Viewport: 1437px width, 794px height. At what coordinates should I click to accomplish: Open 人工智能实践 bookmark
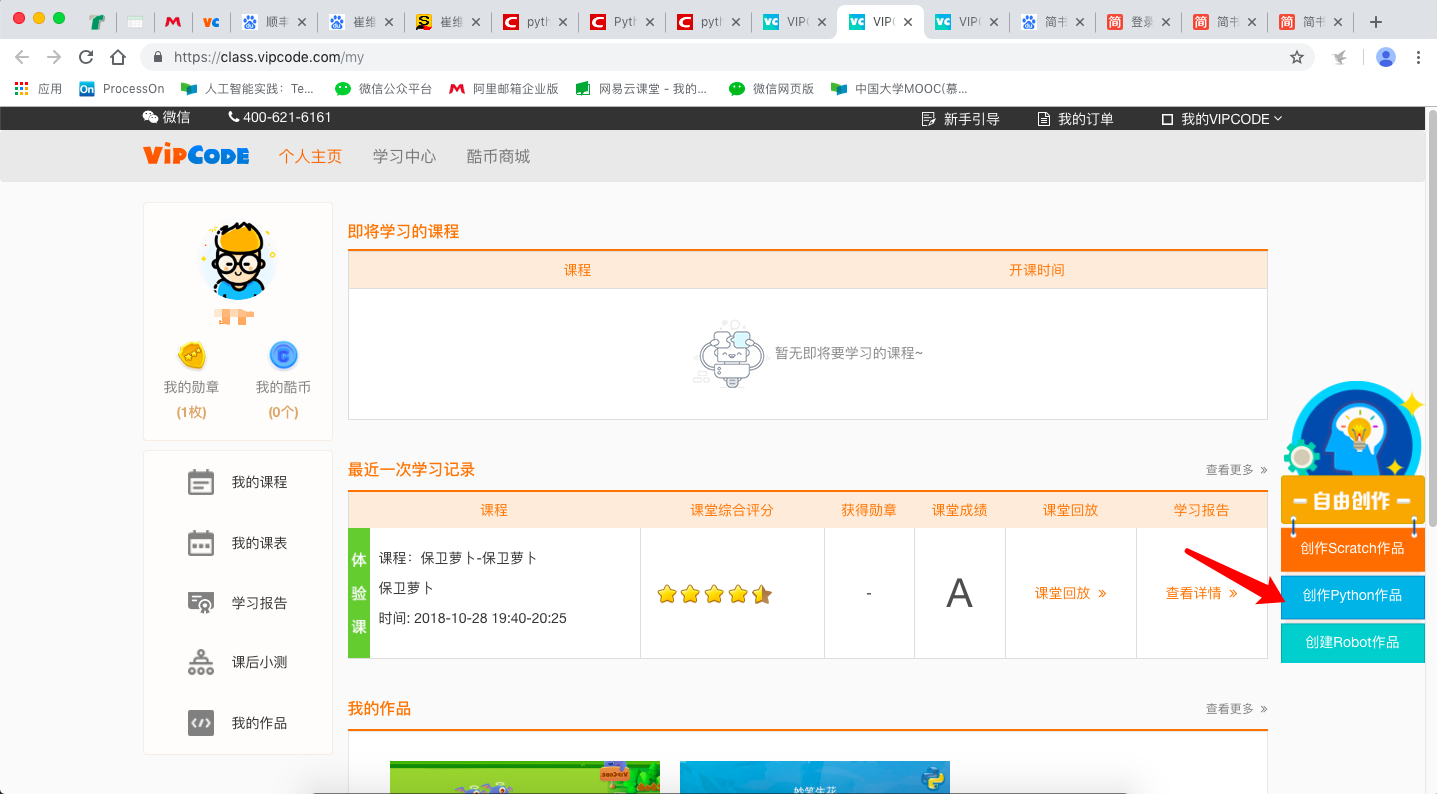pyautogui.click(x=247, y=88)
